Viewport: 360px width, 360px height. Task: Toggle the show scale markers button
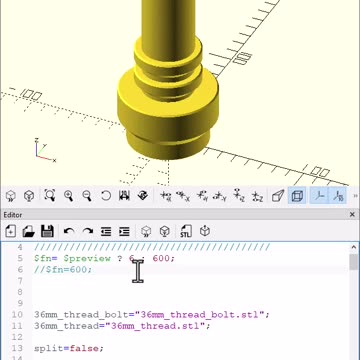[x=337, y=196]
